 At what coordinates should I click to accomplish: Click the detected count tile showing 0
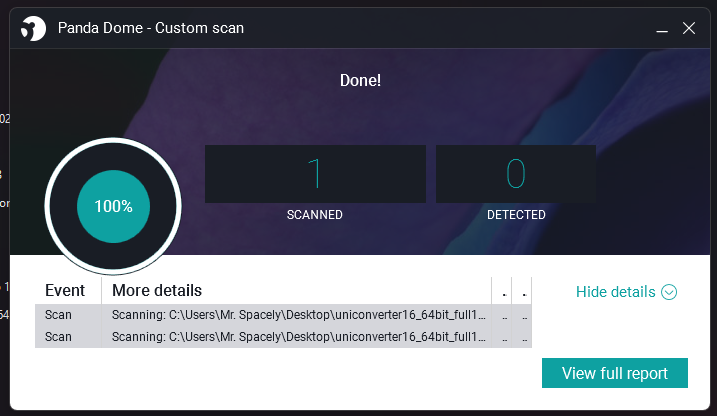click(x=516, y=174)
